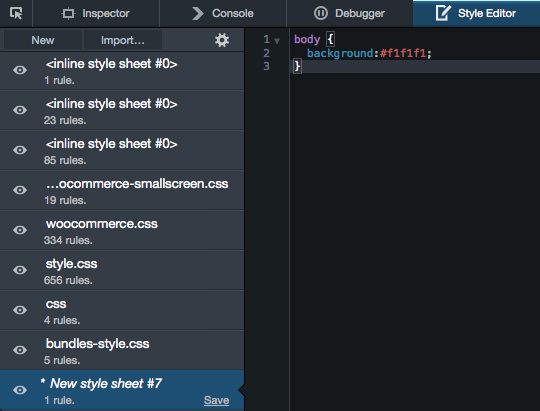The width and height of the screenshot is (540, 411).
Task: Click the Debugger pause icon
Action: 321,13
